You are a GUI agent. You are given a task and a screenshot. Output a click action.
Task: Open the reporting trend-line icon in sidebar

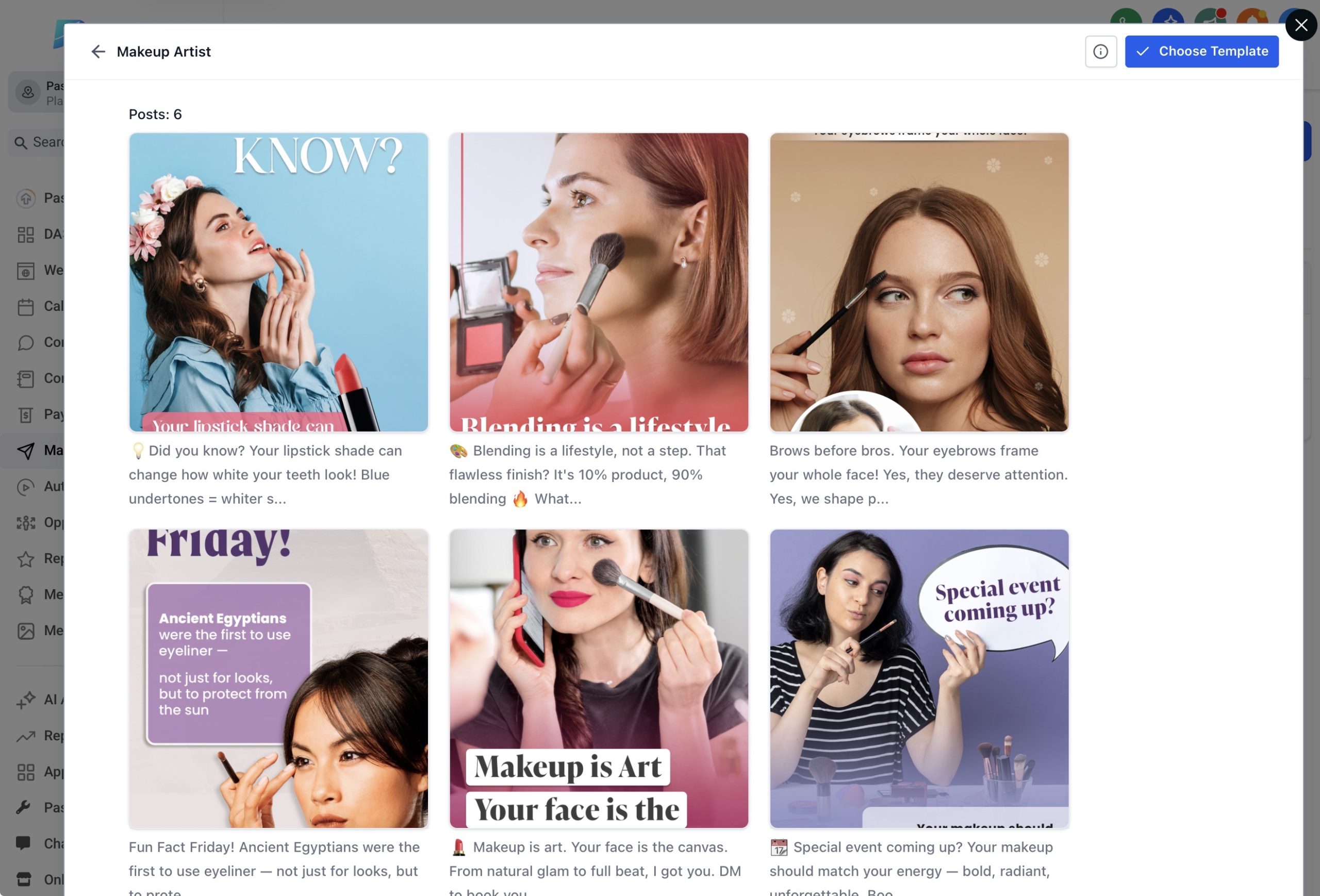(x=26, y=736)
